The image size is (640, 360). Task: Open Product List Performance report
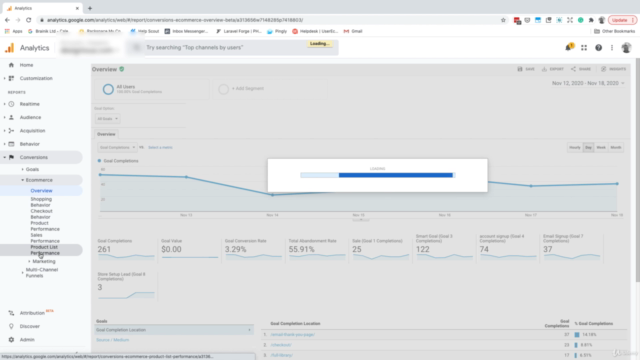click(x=44, y=250)
